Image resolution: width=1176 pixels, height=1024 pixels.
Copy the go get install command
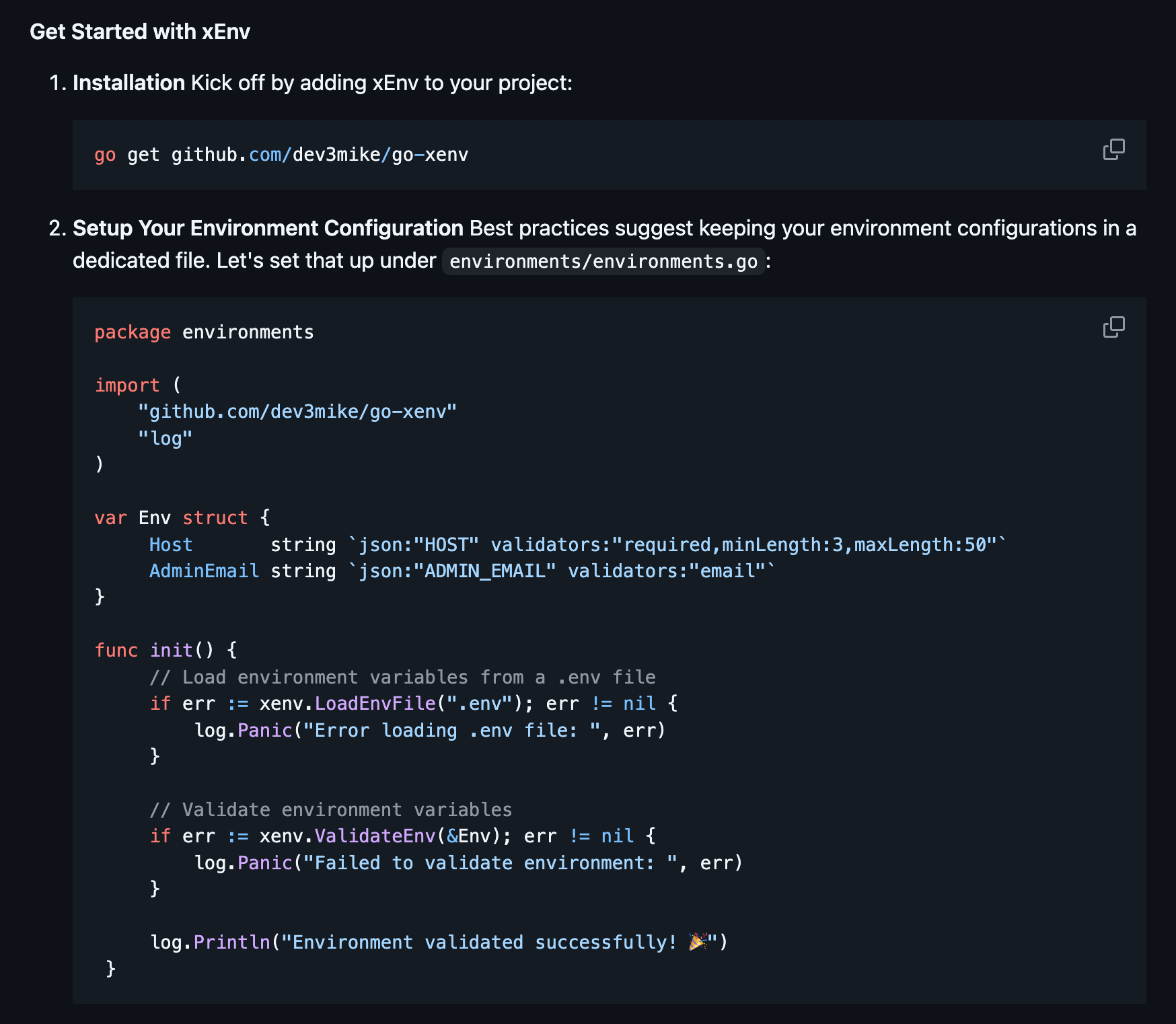click(x=1113, y=149)
